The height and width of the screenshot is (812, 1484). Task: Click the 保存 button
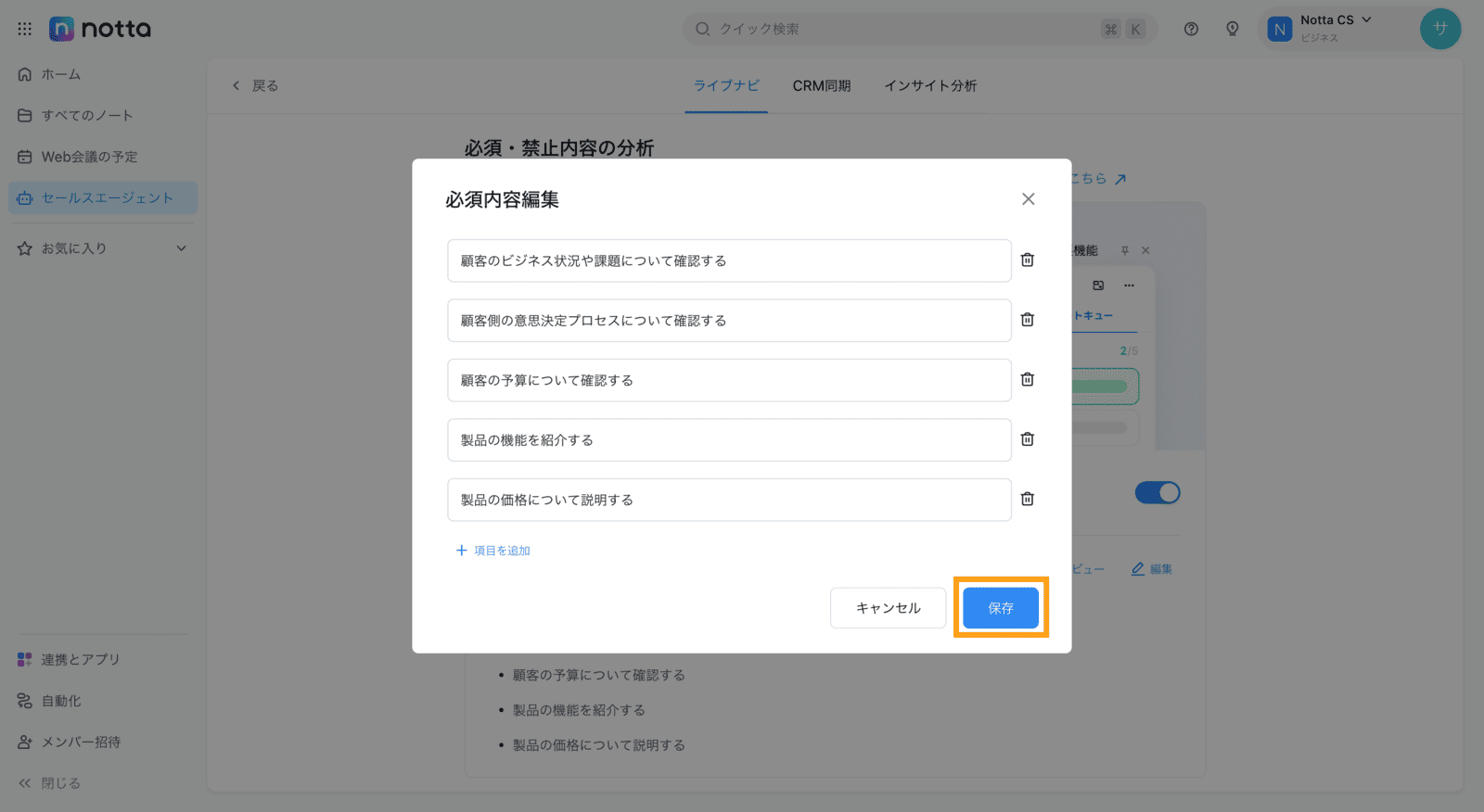(x=1001, y=608)
